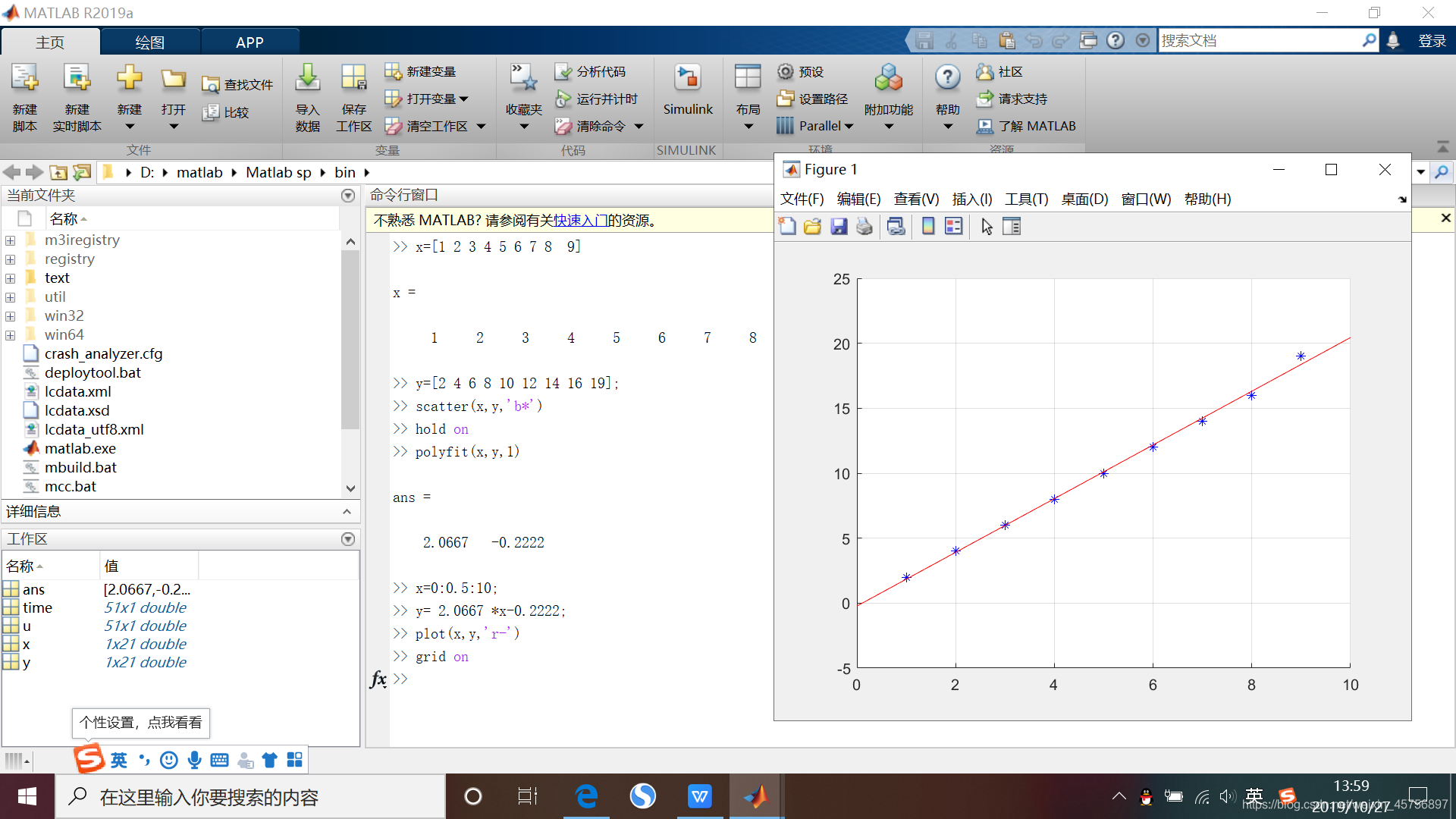Screen dimensions: 1456x819
Task: Click the 新建实时脚本 (New Live Script) icon
Action: click(77, 79)
